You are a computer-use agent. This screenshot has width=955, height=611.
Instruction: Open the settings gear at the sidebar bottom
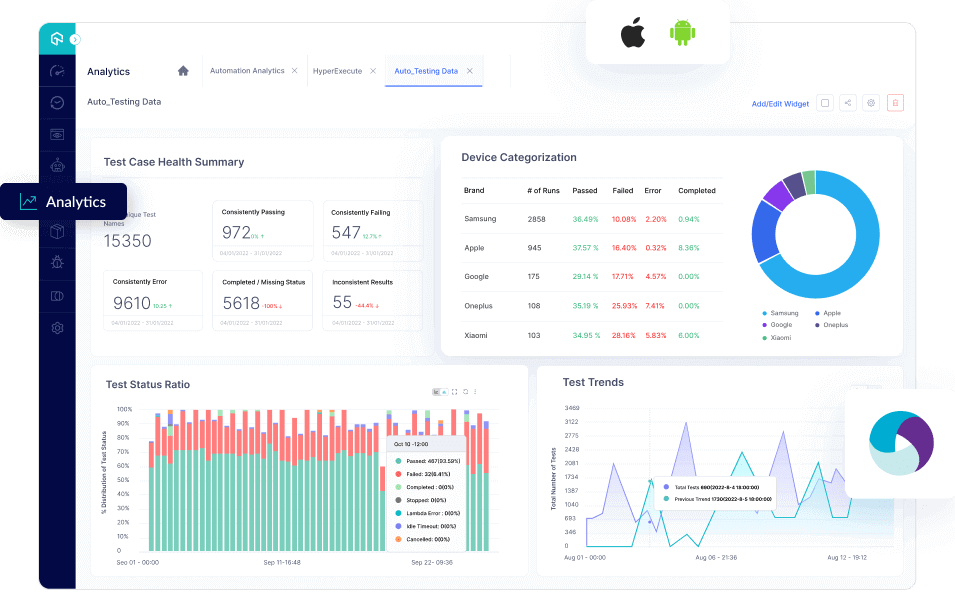(57, 327)
